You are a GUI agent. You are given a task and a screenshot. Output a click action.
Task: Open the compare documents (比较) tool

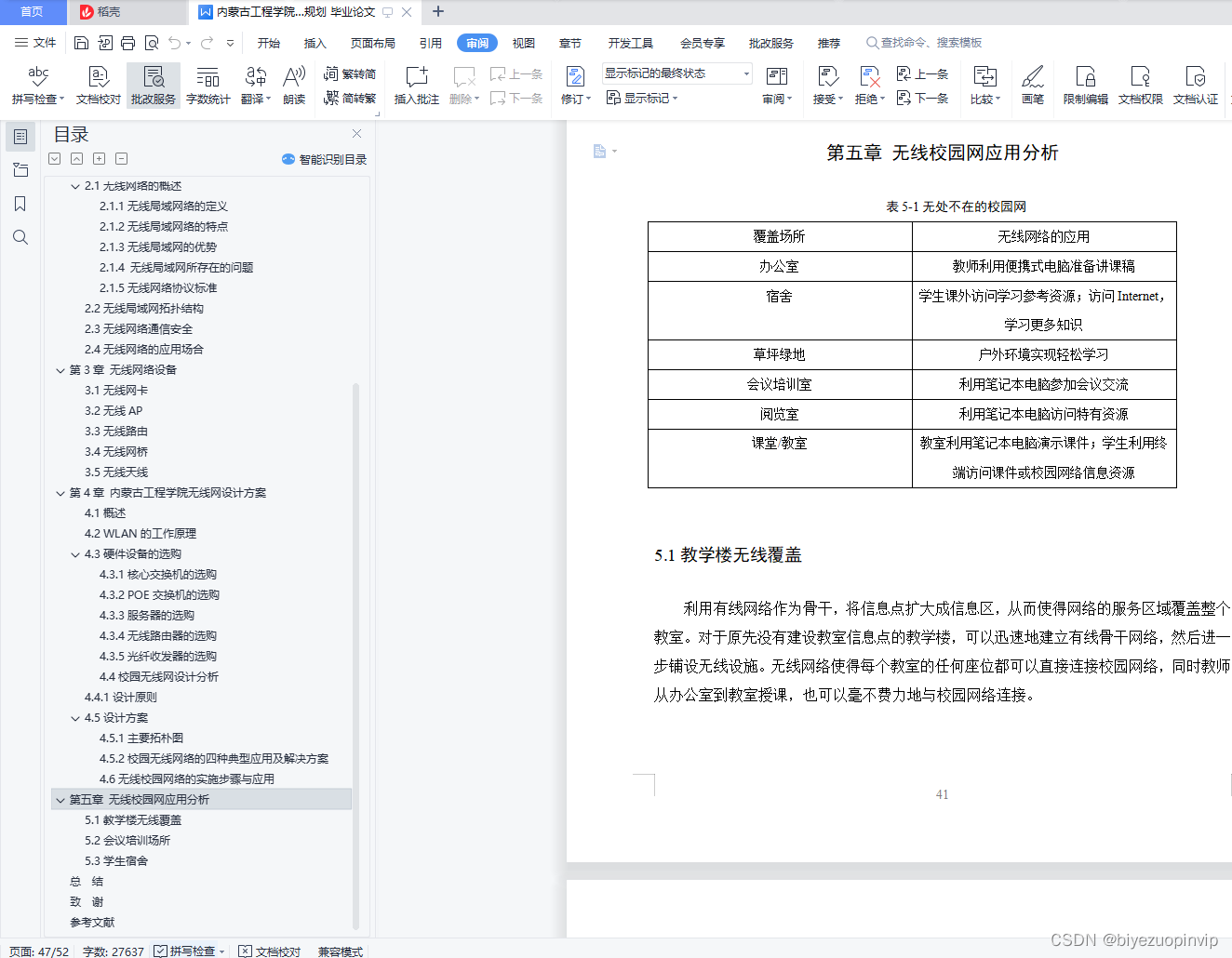985,86
